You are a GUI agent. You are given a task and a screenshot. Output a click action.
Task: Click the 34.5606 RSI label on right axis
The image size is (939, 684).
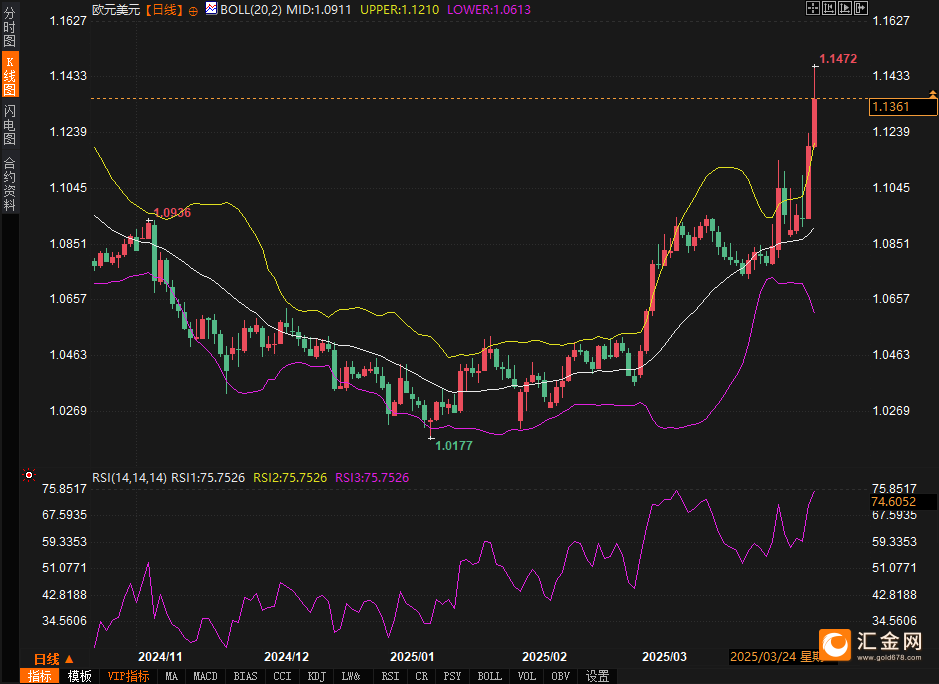click(894, 621)
